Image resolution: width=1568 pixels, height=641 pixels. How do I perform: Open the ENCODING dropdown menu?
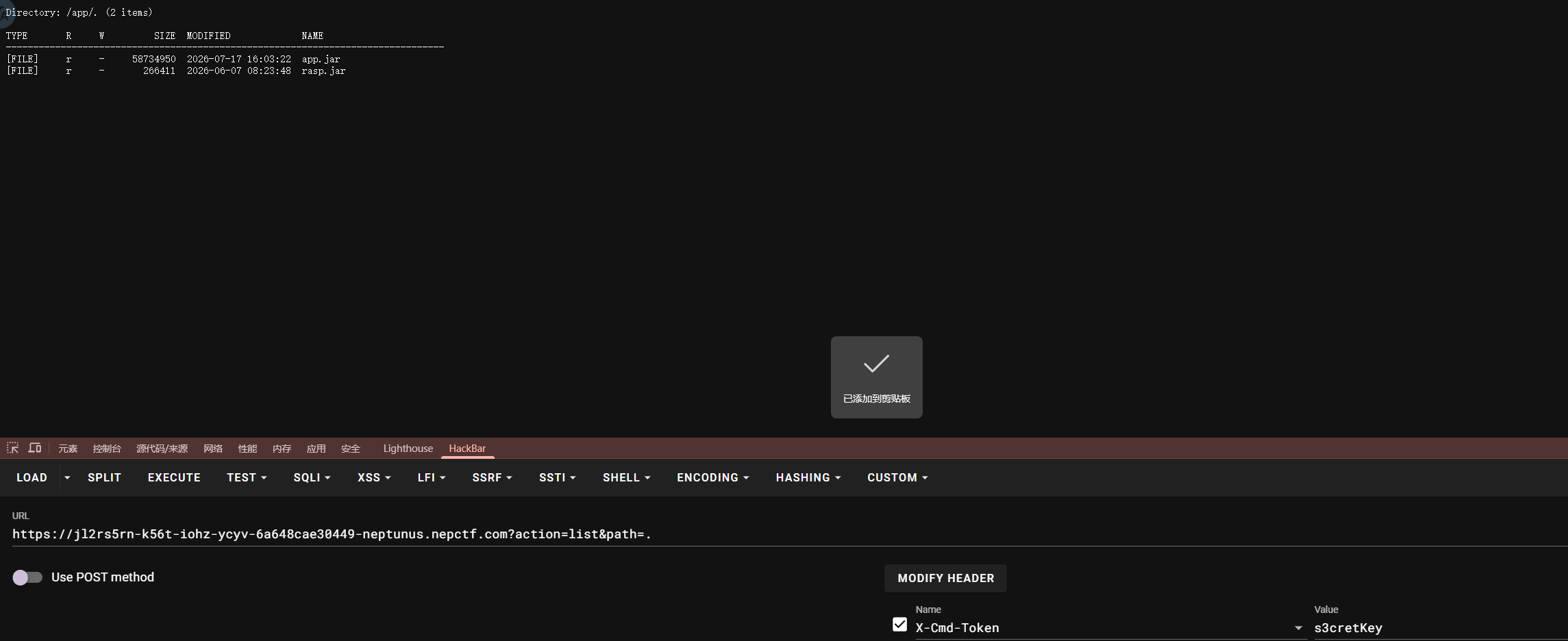pyautogui.click(x=713, y=477)
